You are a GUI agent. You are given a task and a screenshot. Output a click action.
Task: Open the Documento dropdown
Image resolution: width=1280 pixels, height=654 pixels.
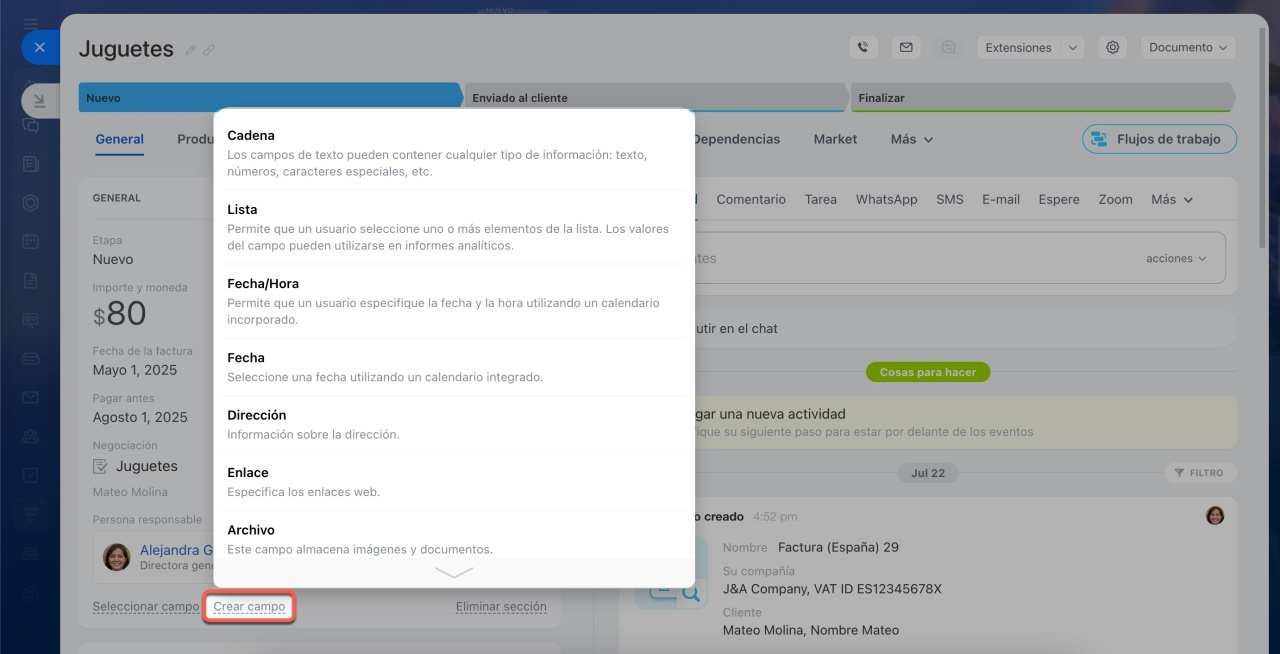coord(1189,47)
